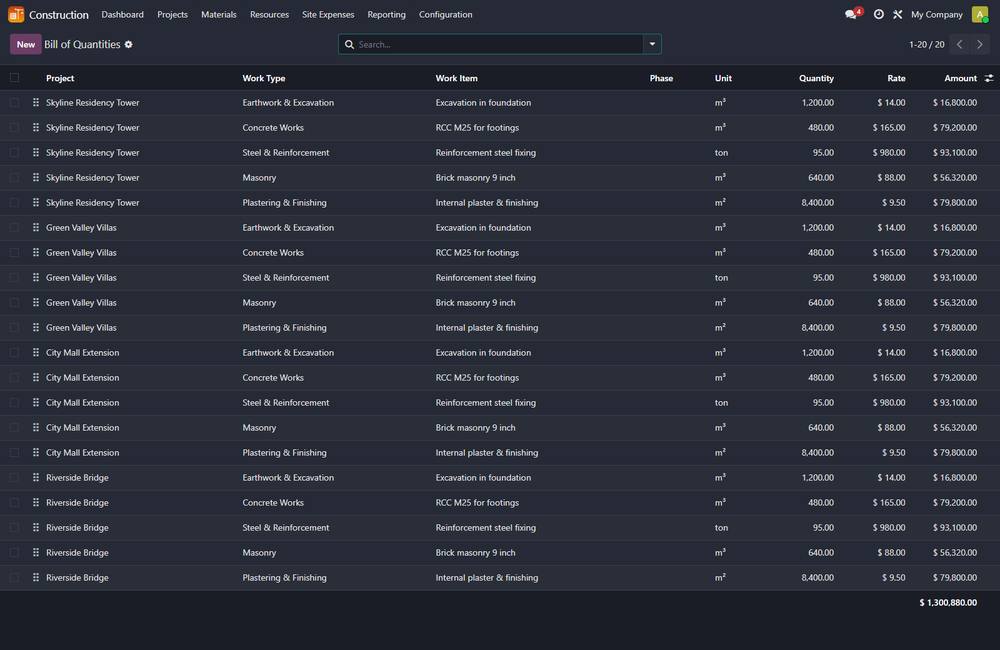Sort by Amount column header

pos(960,78)
